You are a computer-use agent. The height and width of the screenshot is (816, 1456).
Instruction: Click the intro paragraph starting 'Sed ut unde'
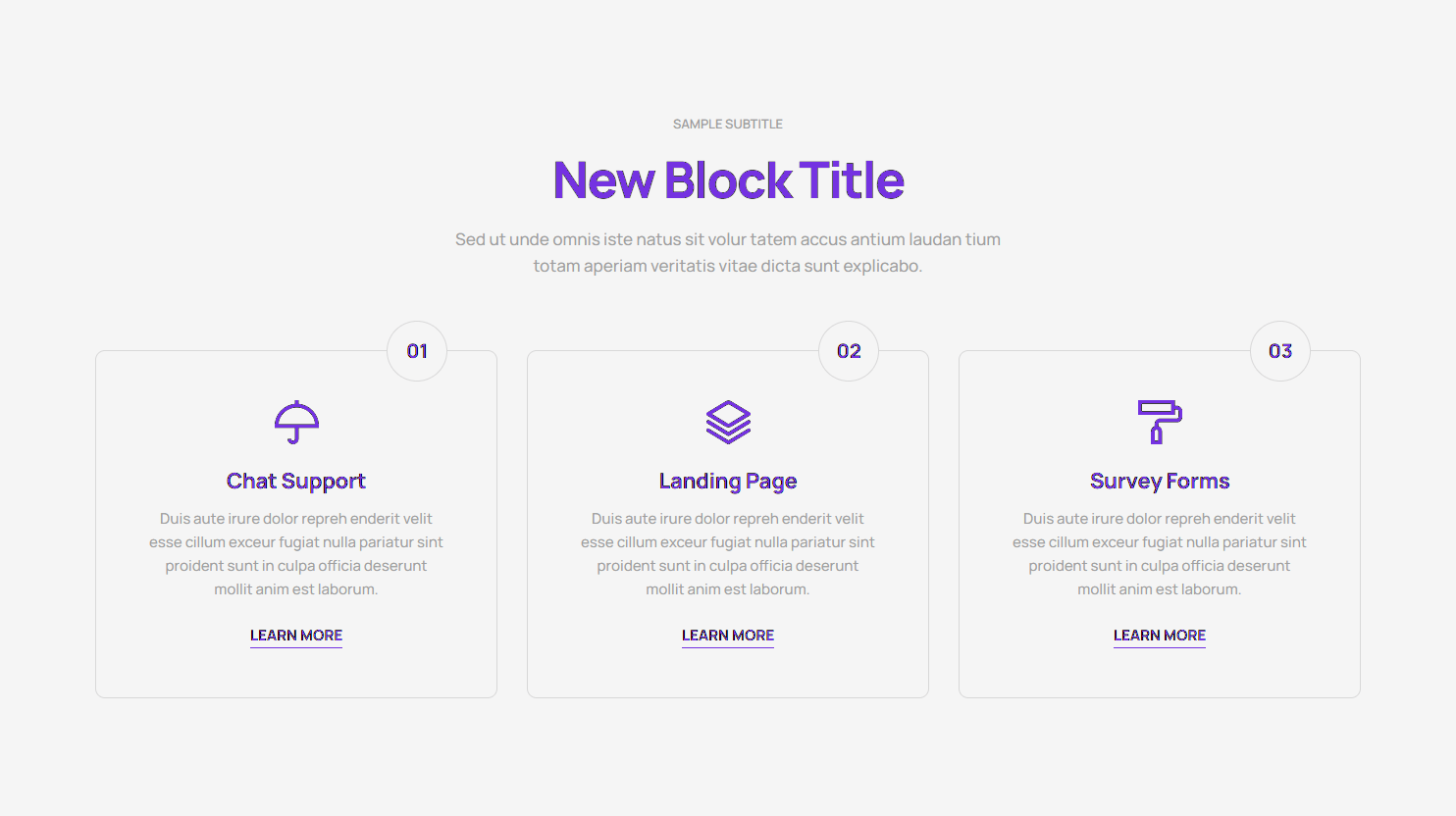[x=728, y=252]
